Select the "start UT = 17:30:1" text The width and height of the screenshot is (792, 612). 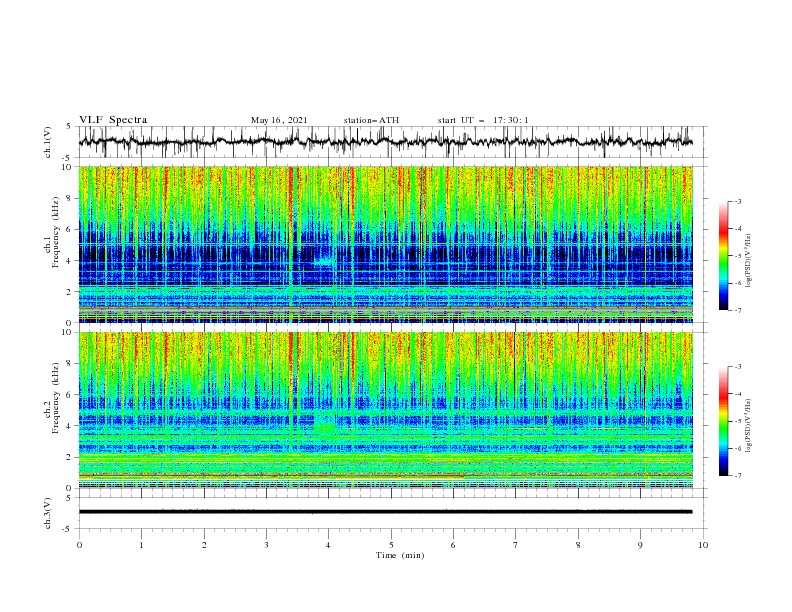coord(483,120)
